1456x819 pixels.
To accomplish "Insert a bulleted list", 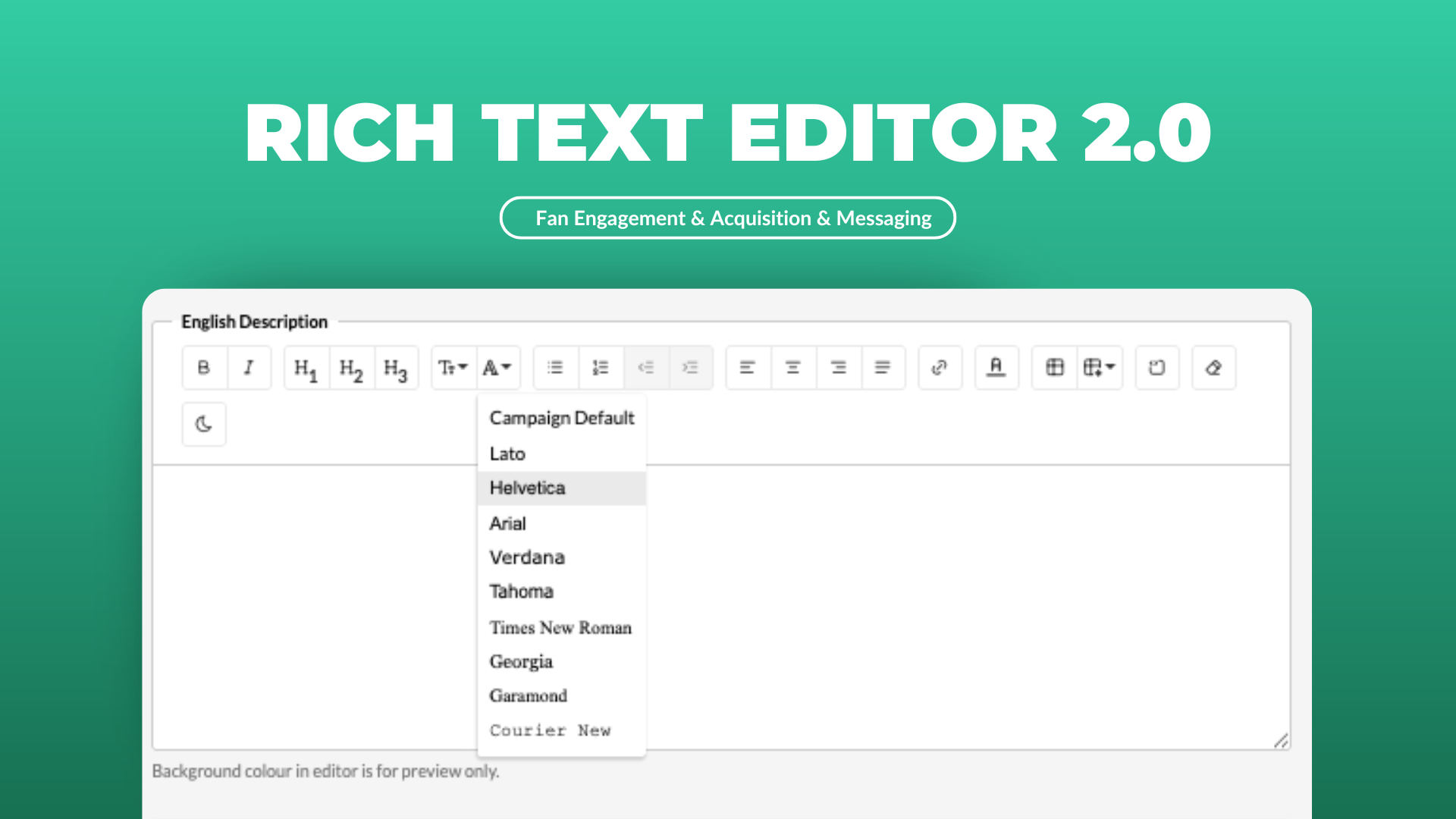I will click(555, 367).
